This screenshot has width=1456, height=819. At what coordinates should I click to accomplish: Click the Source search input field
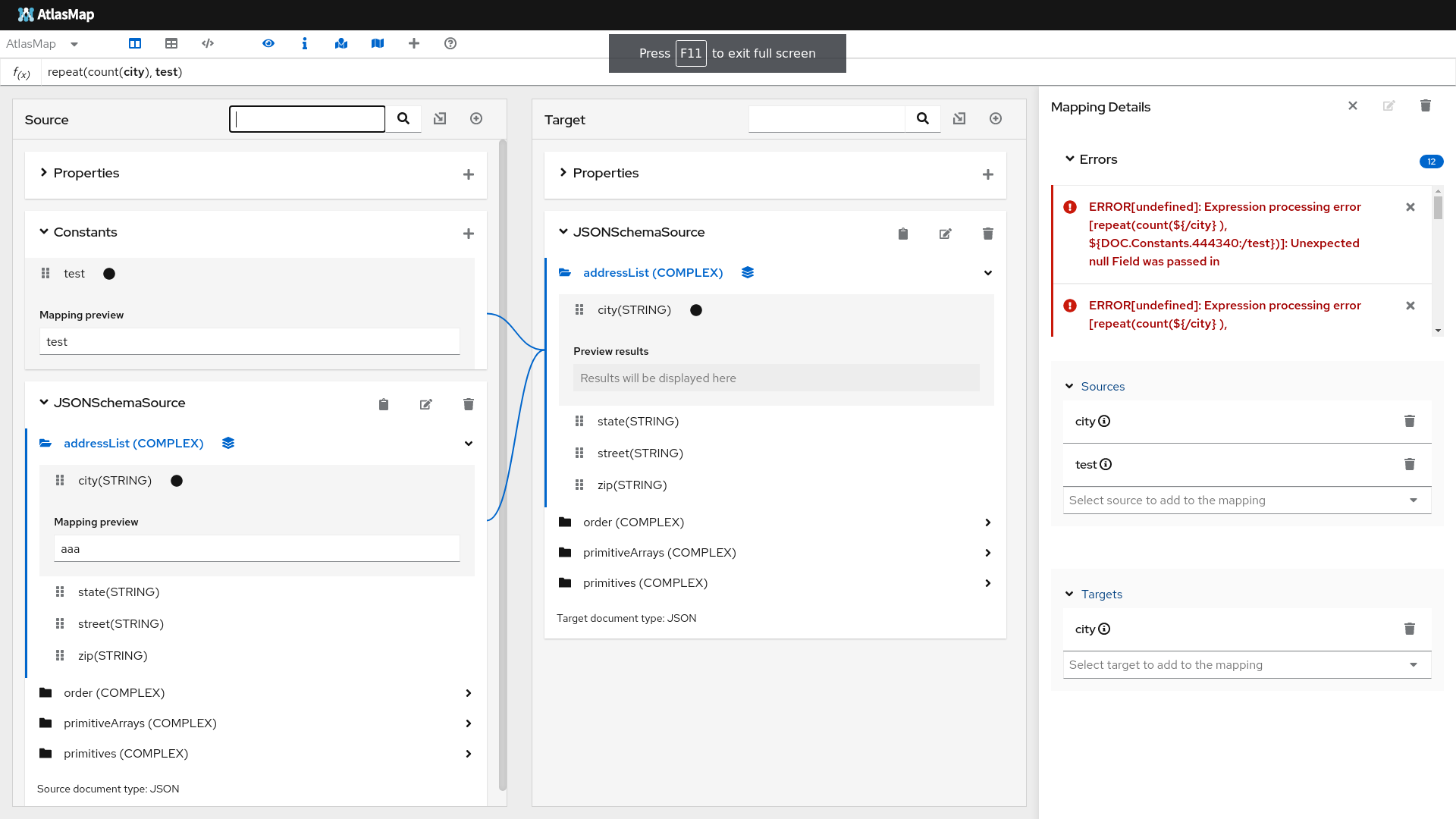(x=307, y=119)
